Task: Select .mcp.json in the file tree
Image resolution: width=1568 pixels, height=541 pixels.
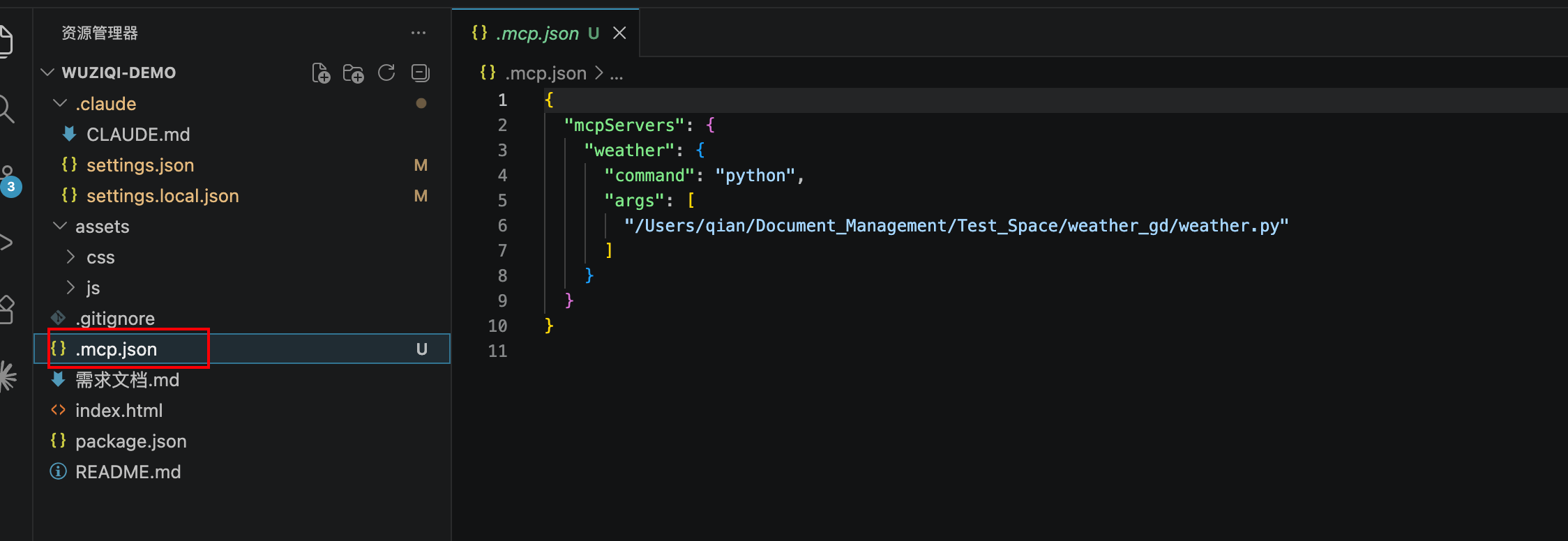Action: coord(242,349)
